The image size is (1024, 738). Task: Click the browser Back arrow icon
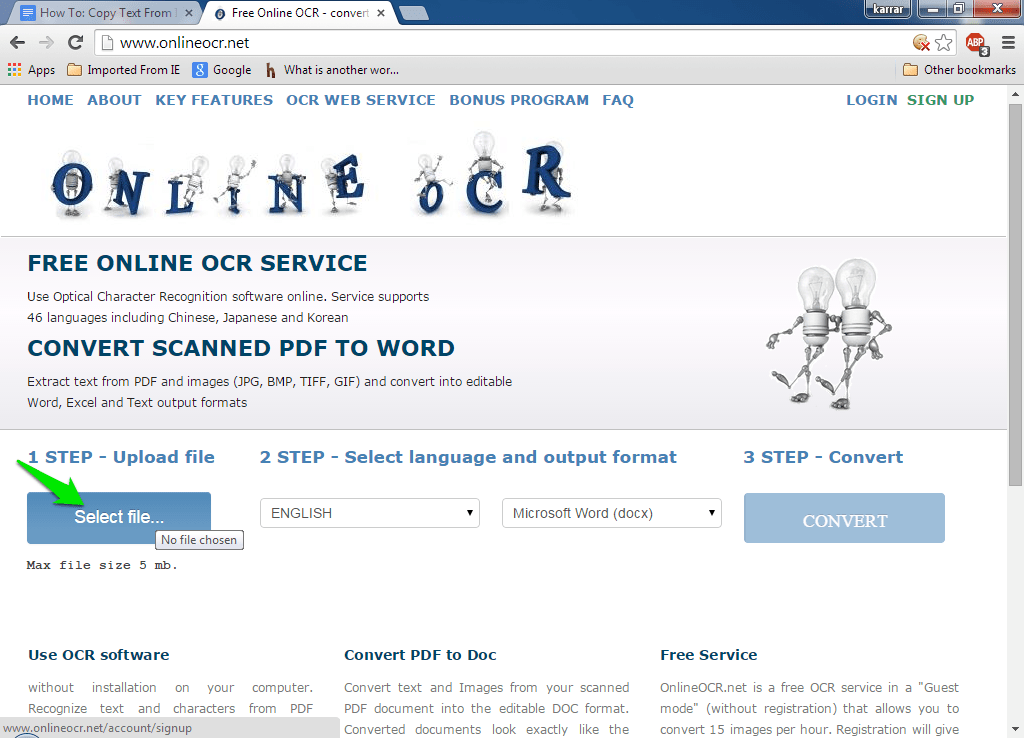point(17,42)
